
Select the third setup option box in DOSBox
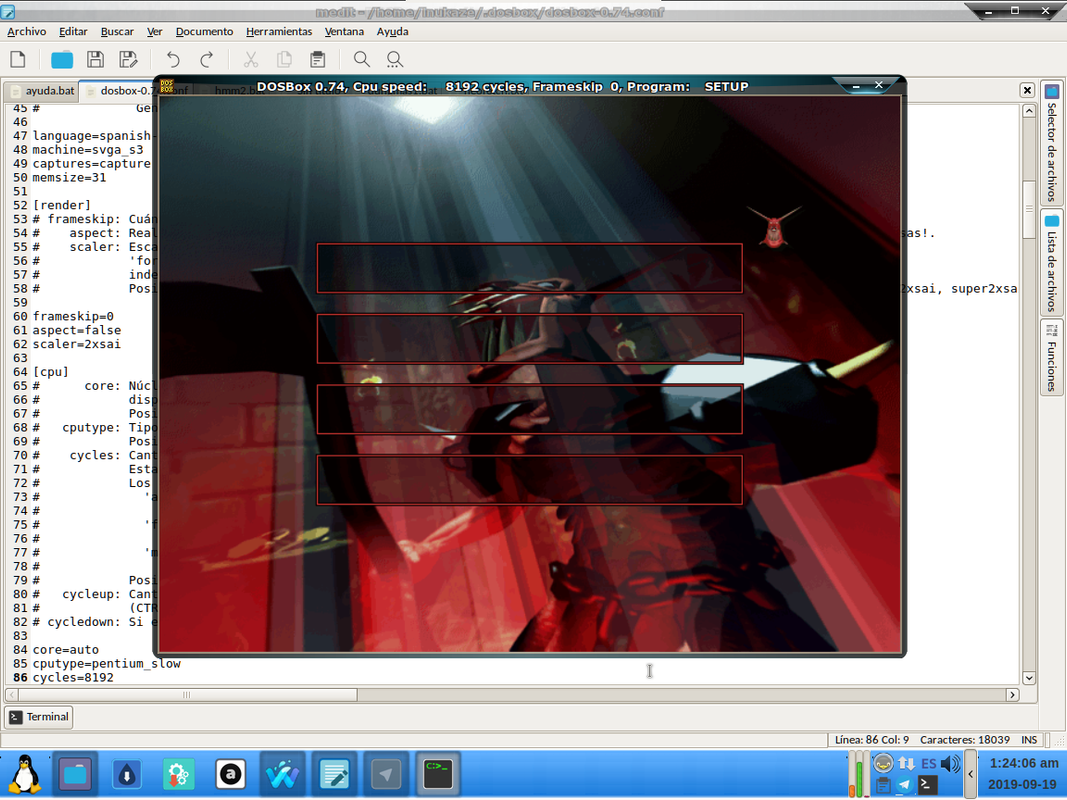coord(529,409)
